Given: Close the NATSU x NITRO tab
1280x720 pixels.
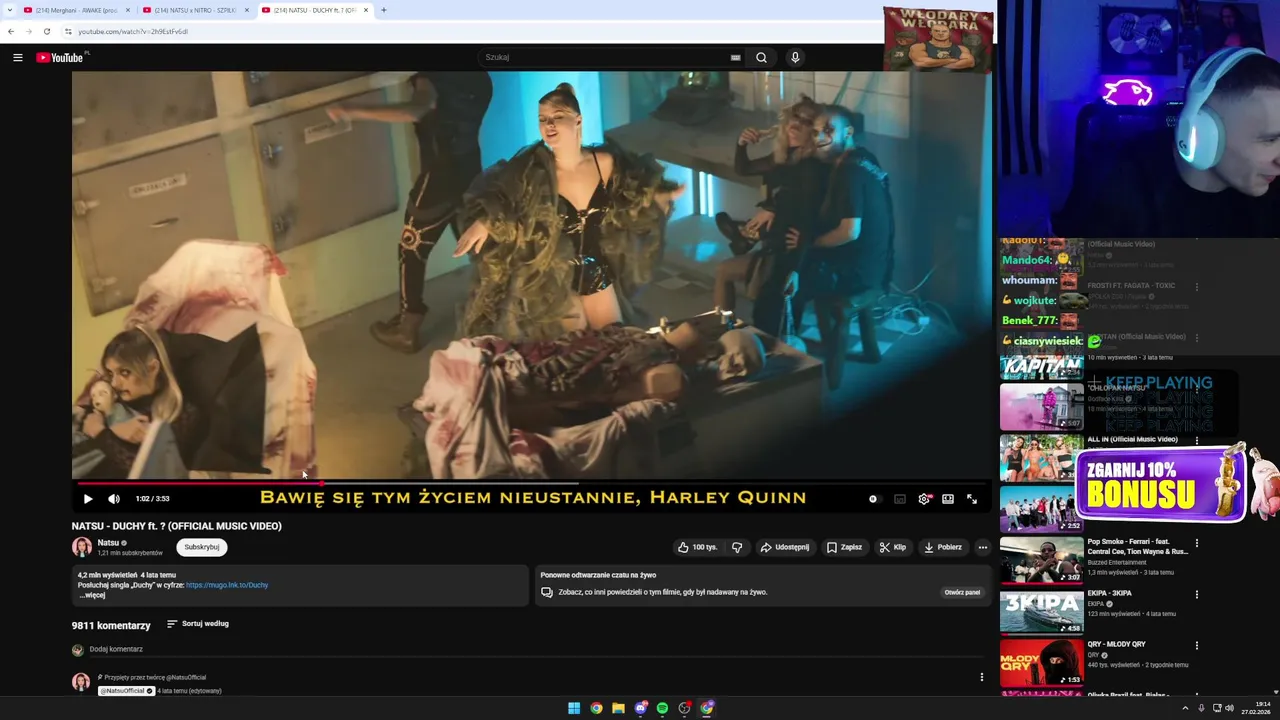Looking at the screenshot, I should click(247, 10).
